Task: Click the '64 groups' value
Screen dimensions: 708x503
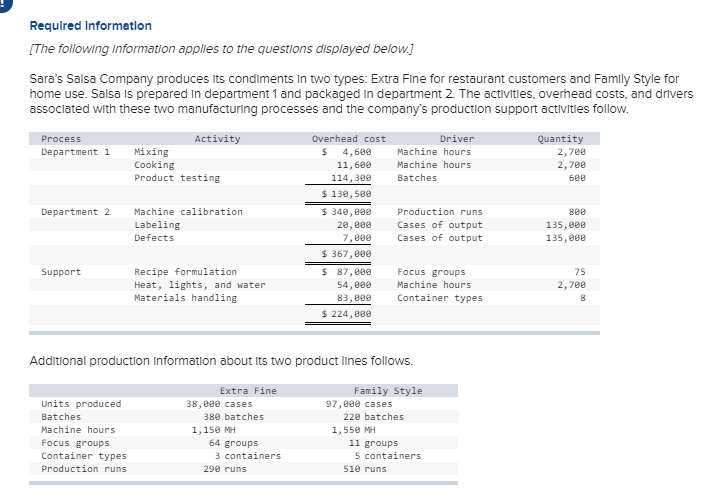Action: (233, 443)
